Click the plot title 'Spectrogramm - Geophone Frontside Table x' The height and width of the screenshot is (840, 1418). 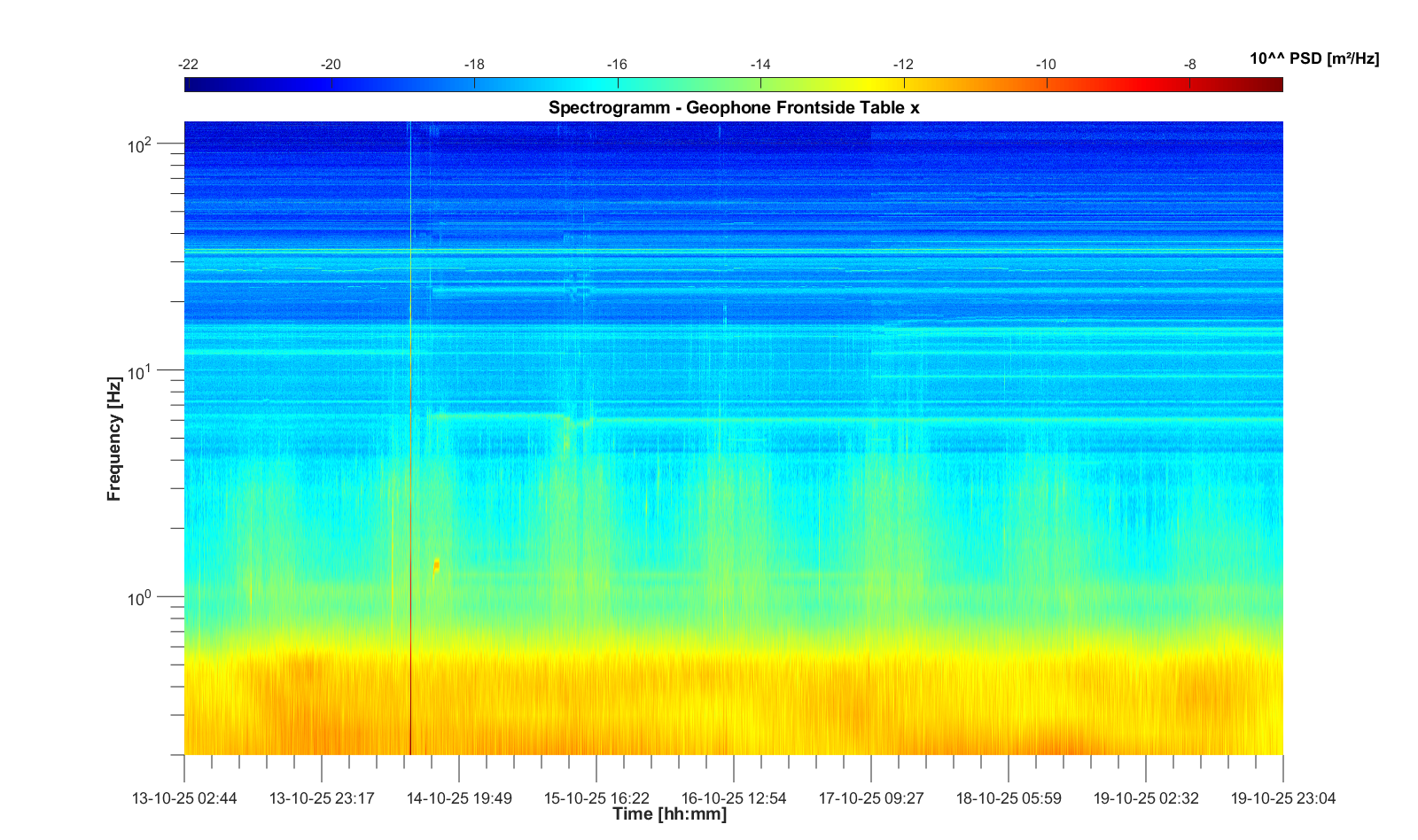[x=733, y=108]
